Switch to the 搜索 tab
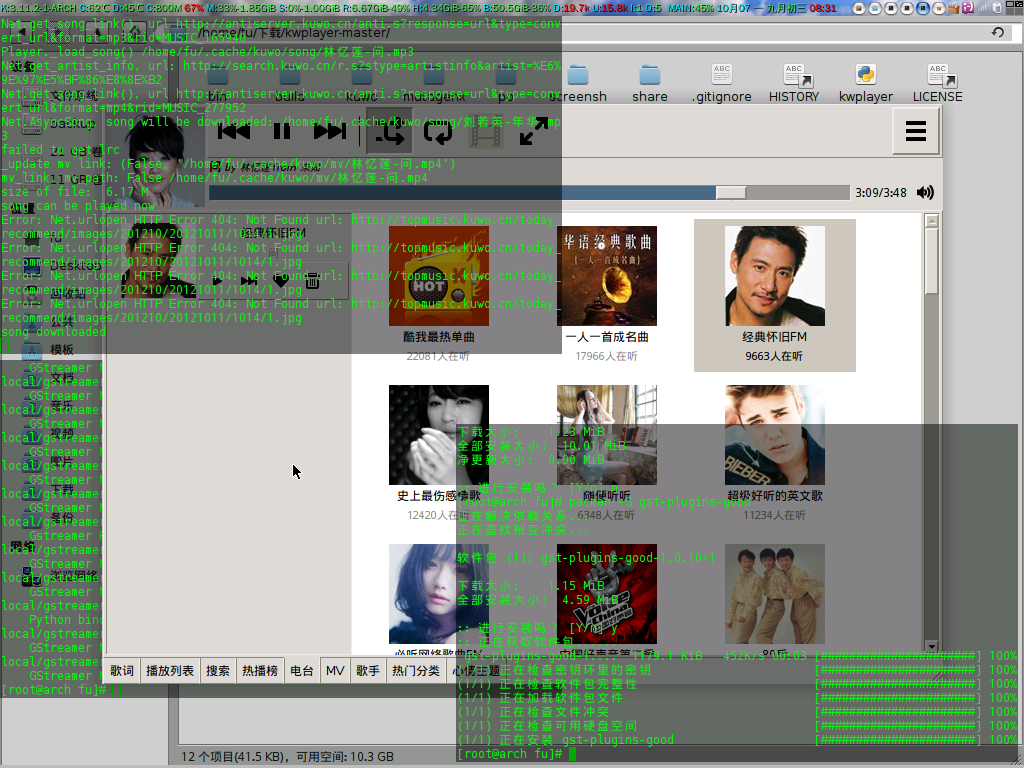Viewport: 1024px width, 768px height. tap(218, 671)
